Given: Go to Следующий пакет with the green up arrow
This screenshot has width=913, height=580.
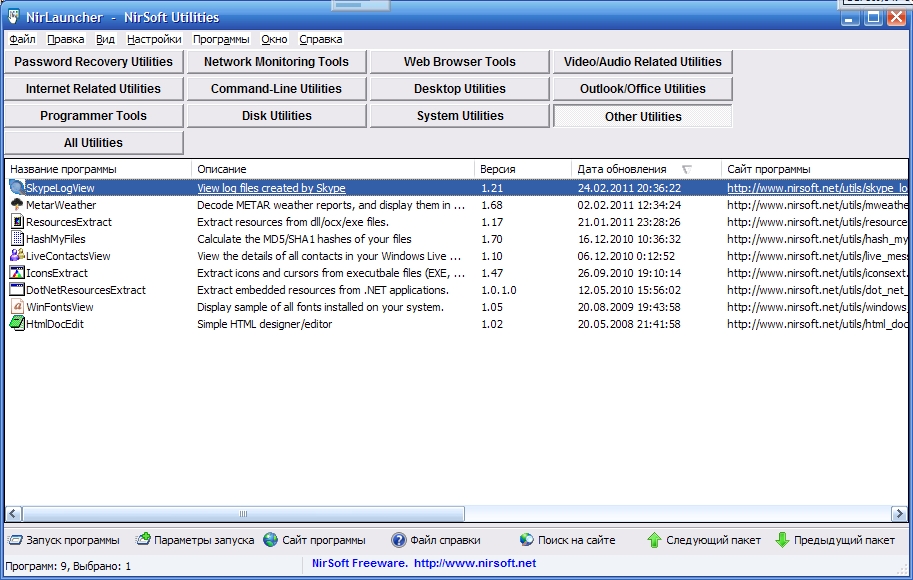Looking at the screenshot, I should (x=704, y=540).
